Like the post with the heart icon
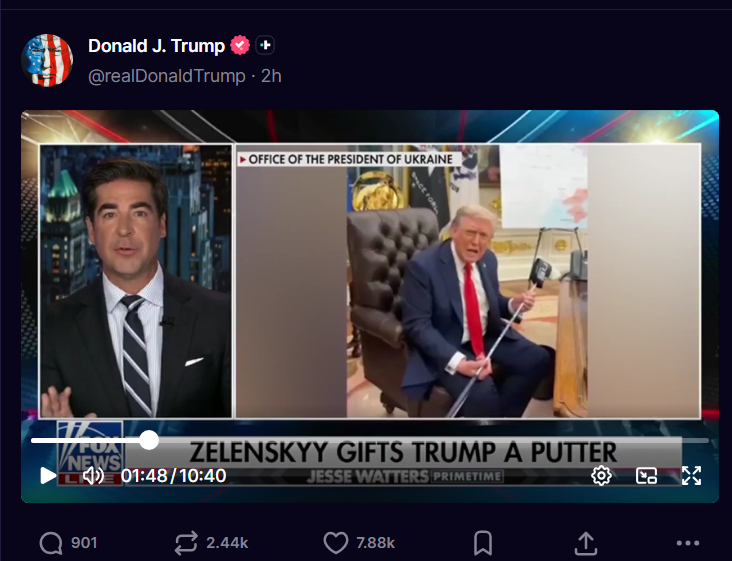Screen dimensions: 732x561 pyautogui.click(x=336, y=543)
